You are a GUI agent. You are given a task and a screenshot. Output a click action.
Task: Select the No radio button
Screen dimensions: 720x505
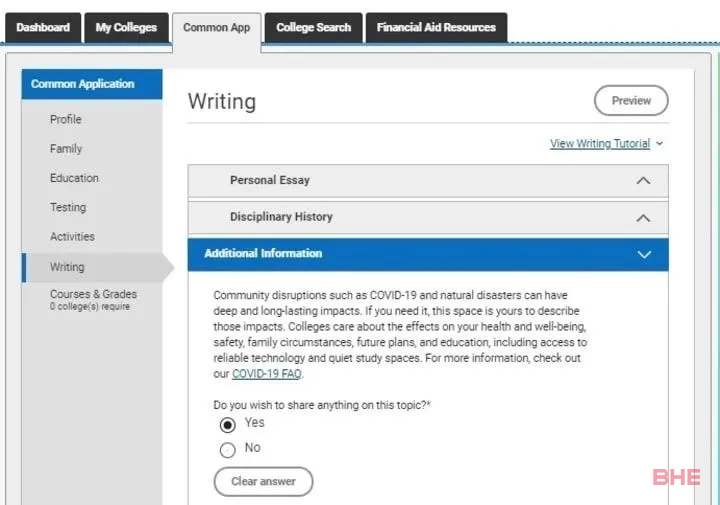tap(227, 450)
